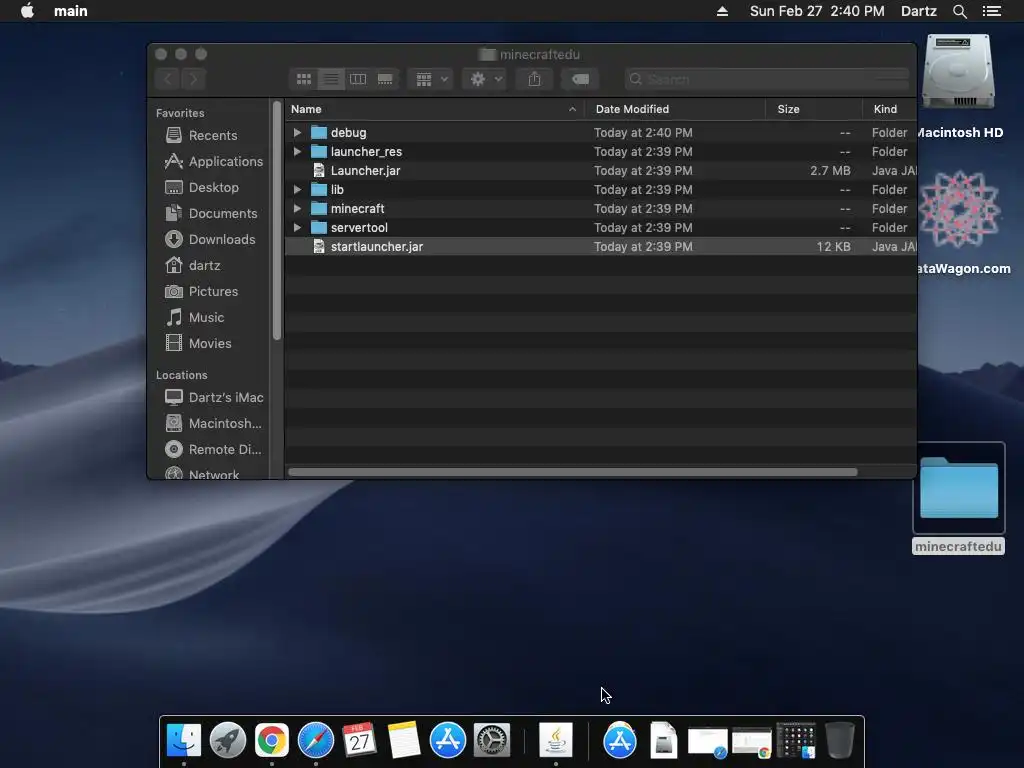The image size is (1024, 768).
Task: Open Notification Center in menu bar
Action: (x=991, y=11)
